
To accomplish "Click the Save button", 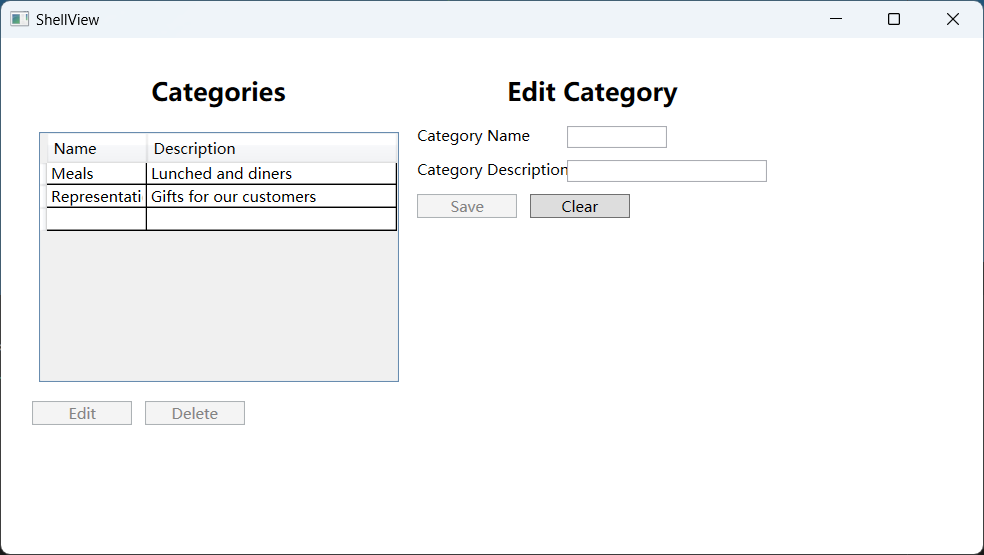I will 467,207.
